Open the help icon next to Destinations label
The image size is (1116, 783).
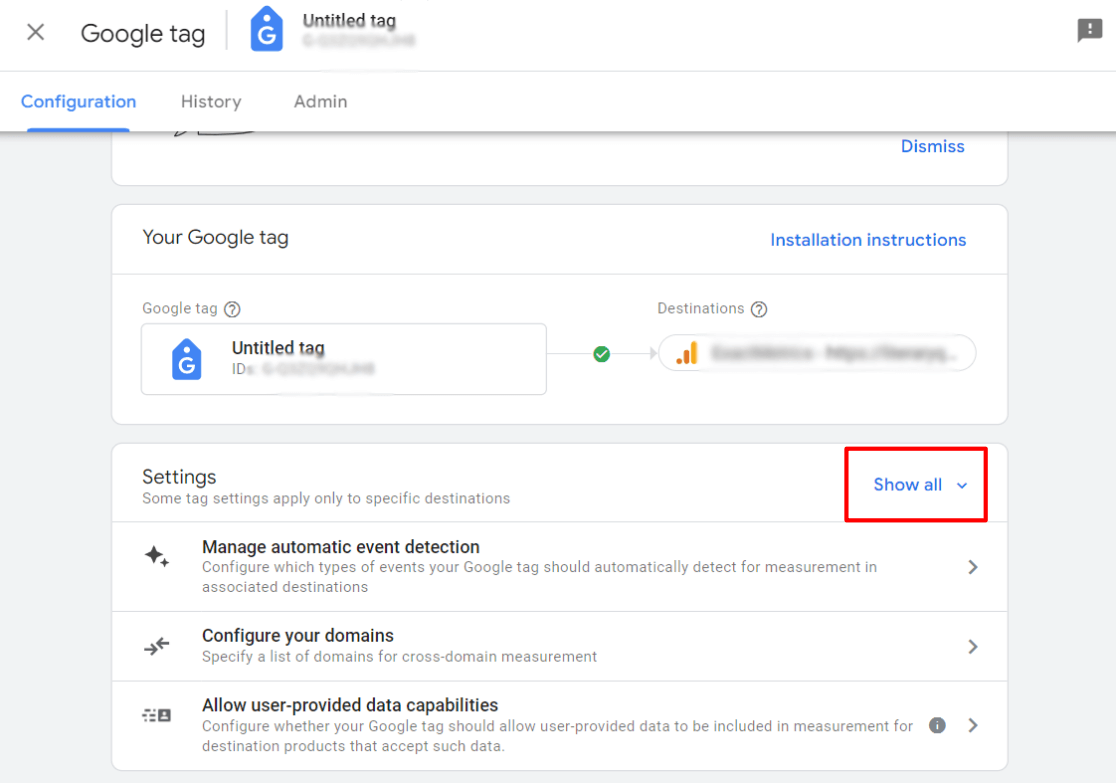758,309
